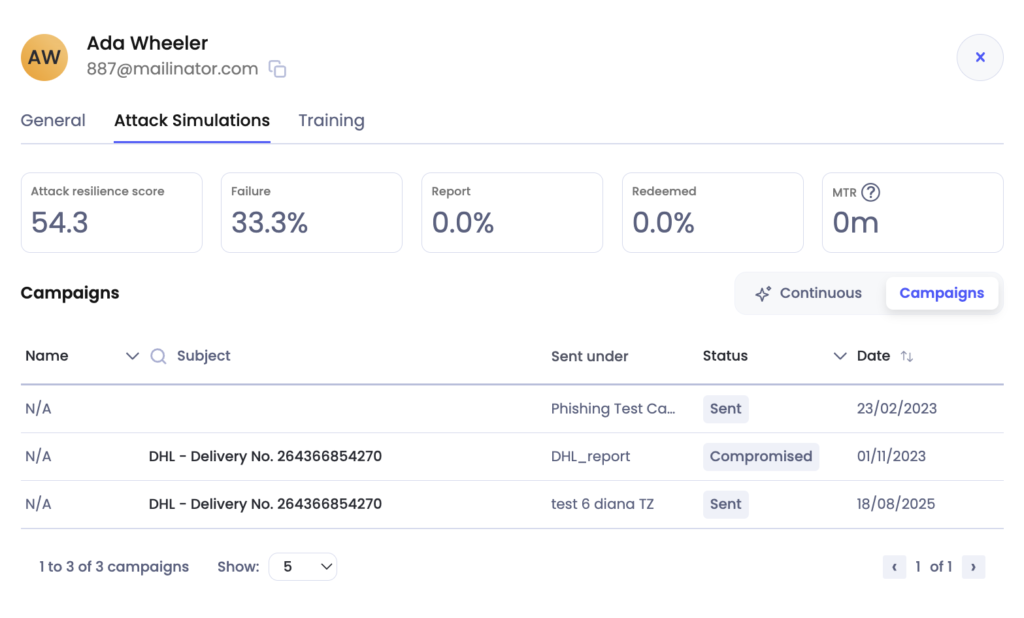Go to next page arrow

973,567
